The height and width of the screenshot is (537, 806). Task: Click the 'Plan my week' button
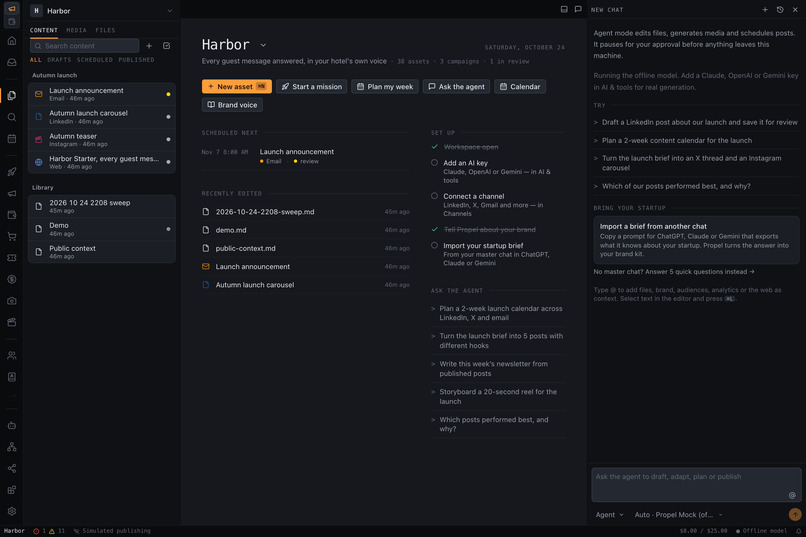tap(385, 86)
